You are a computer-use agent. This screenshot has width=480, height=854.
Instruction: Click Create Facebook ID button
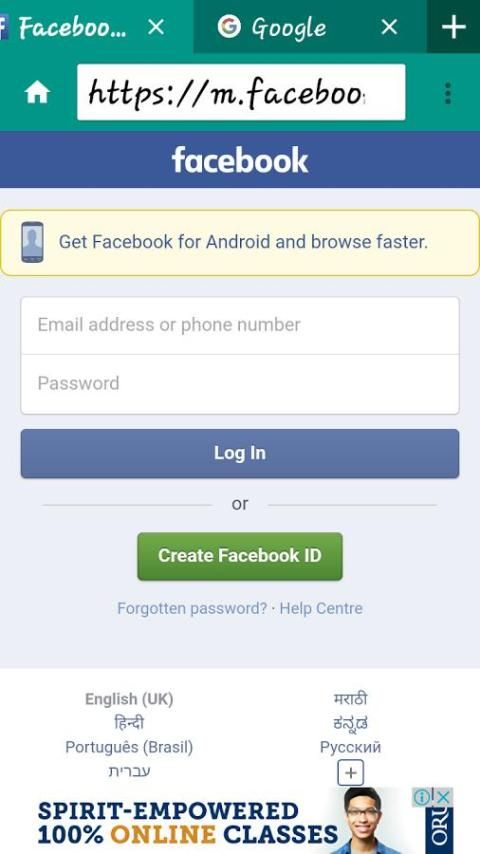click(x=240, y=556)
